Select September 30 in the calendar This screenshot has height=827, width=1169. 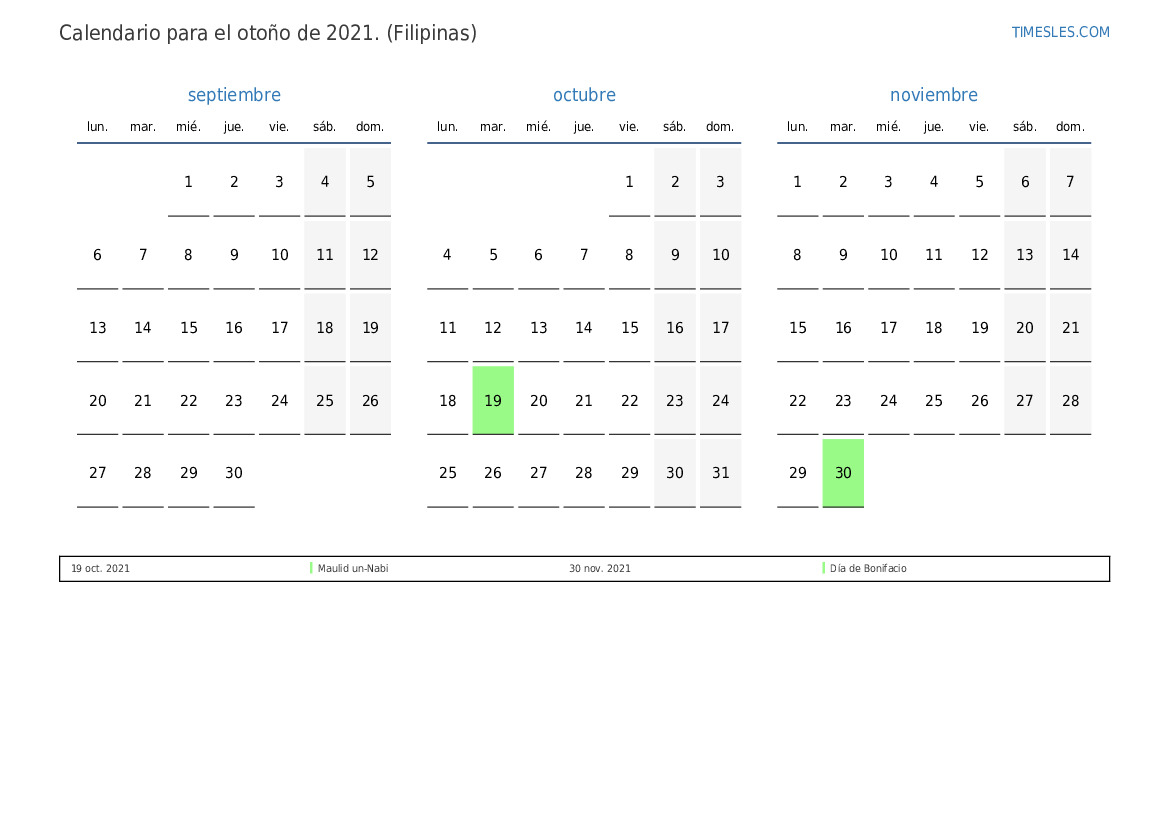tap(234, 473)
